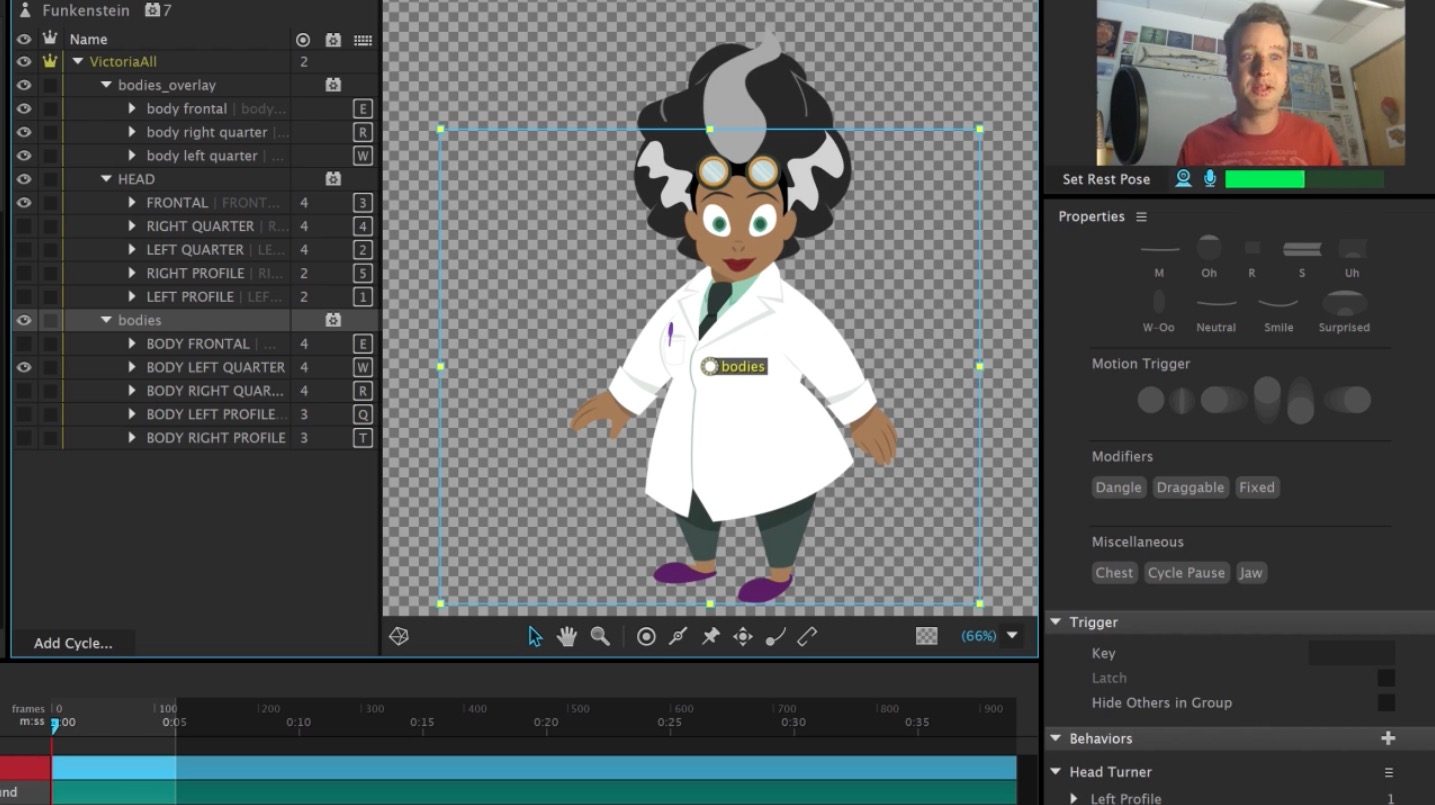Choose the Origin circle tool
The width and height of the screenshot is (1435, 805).
646,636
